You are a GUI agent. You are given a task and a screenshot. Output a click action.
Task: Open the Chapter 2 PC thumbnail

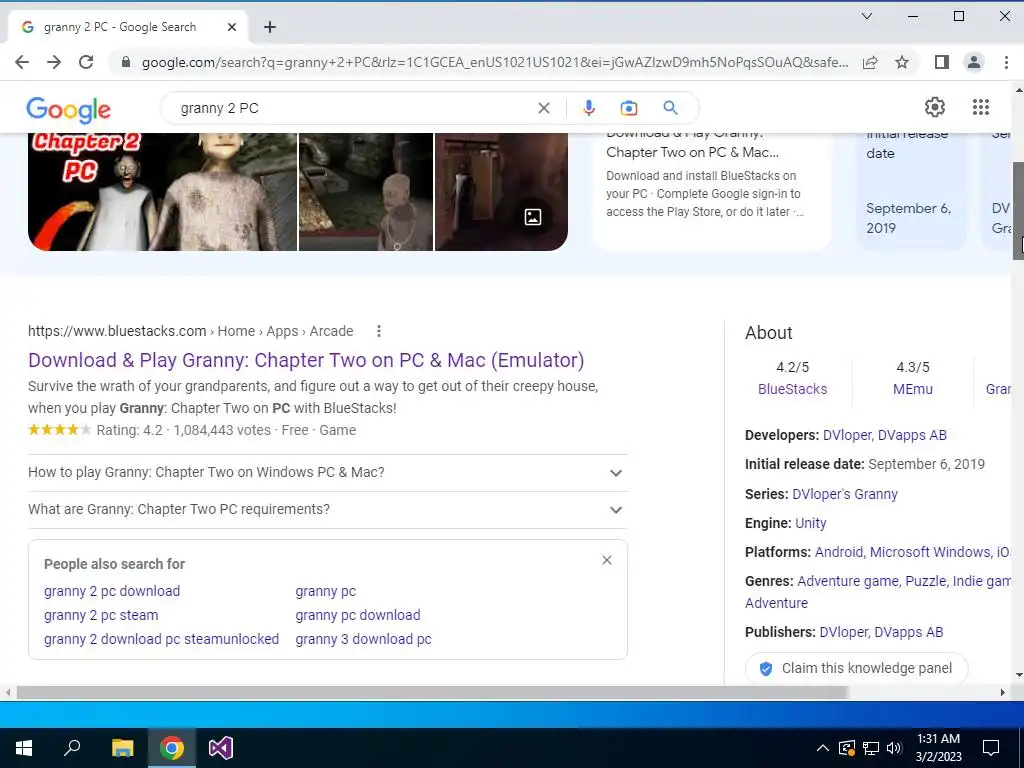click(x=162, y=192)
